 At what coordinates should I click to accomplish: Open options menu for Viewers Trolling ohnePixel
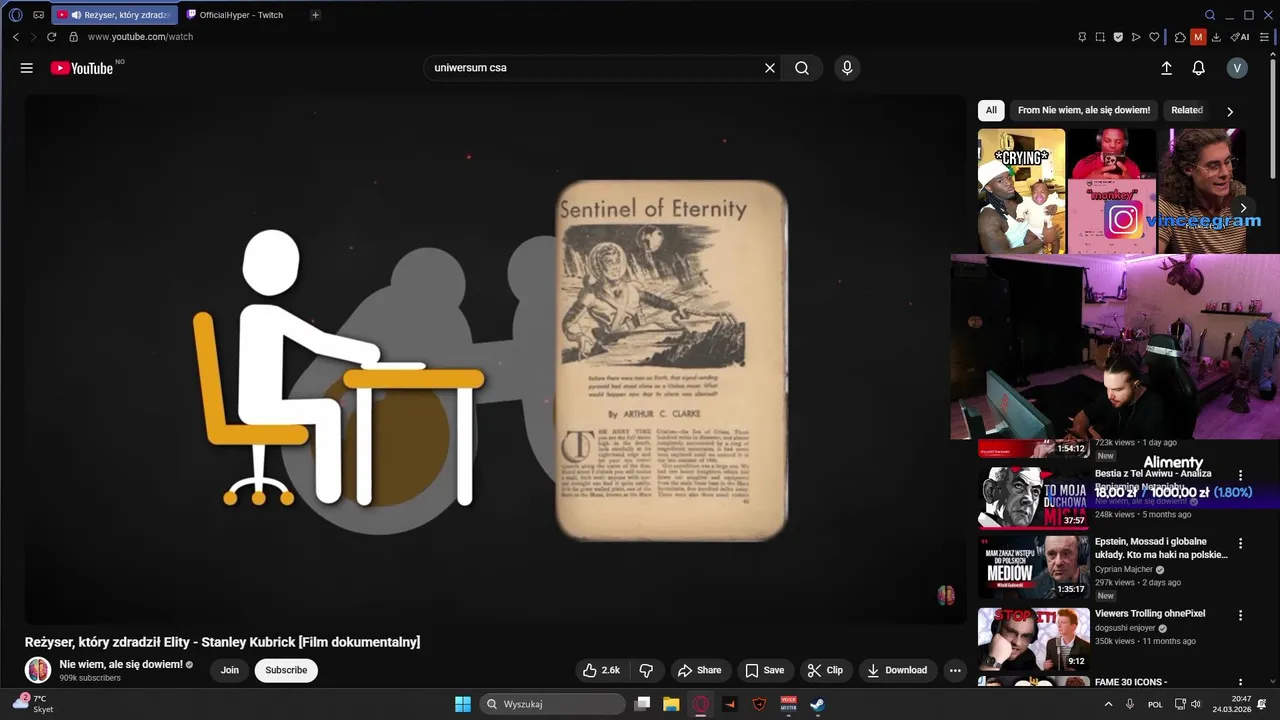coord(1241,616)
